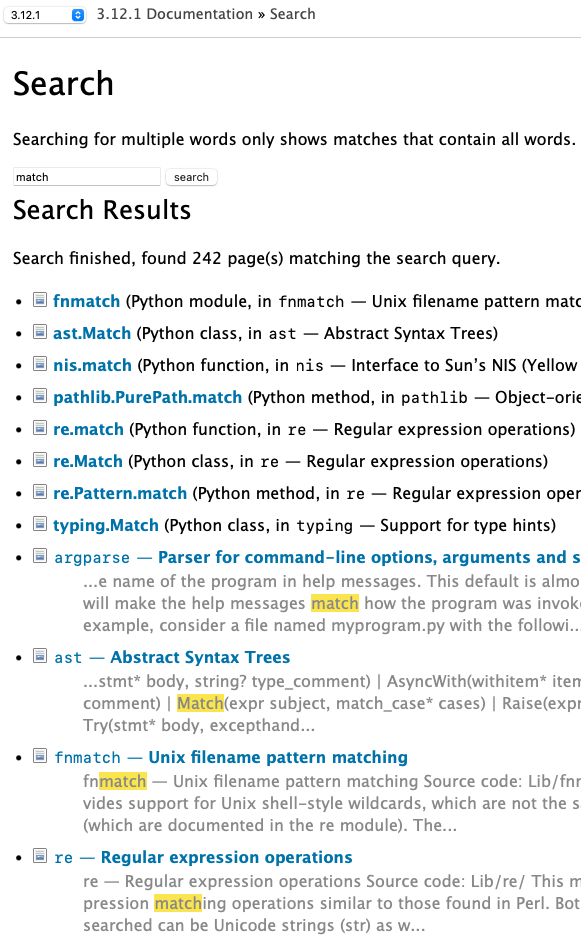Click the page icon next to typing.Match result
This screenshot has width=581, height=944.
(40, 524)
